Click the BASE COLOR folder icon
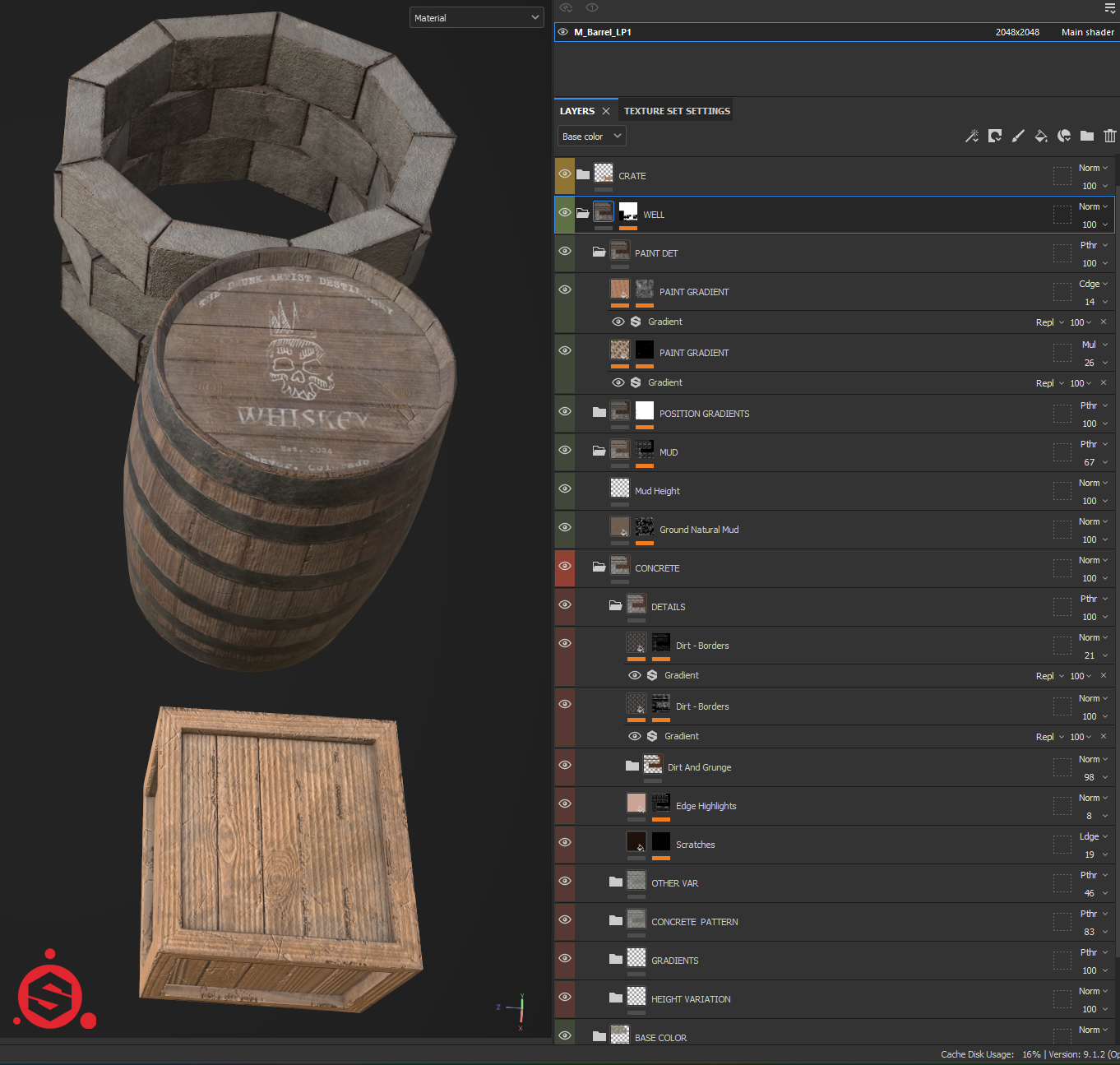This screenshot has height=1065, width=1120. pyautogui.click(x=599, y=1036)
